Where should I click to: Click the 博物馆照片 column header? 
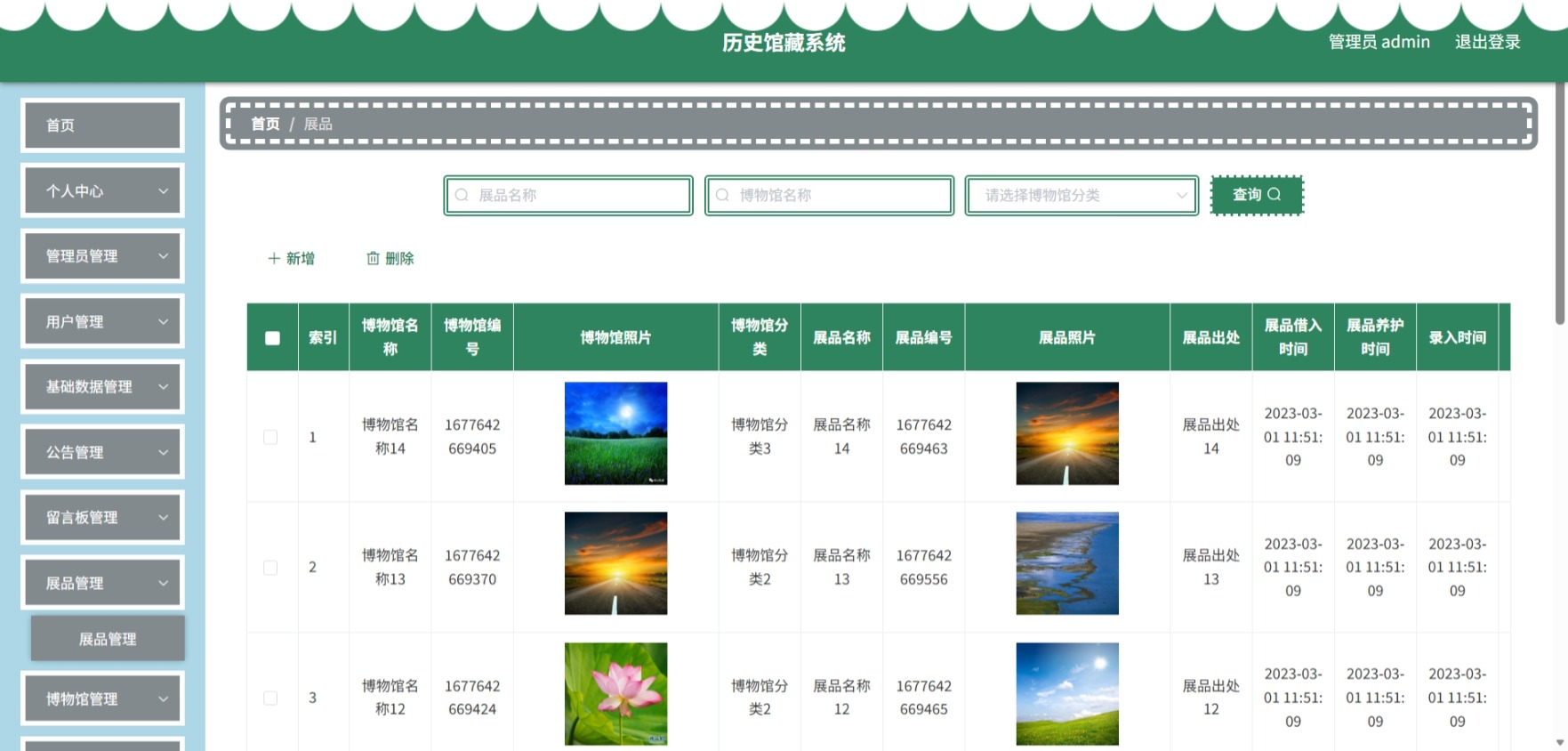tap(615, 337)
